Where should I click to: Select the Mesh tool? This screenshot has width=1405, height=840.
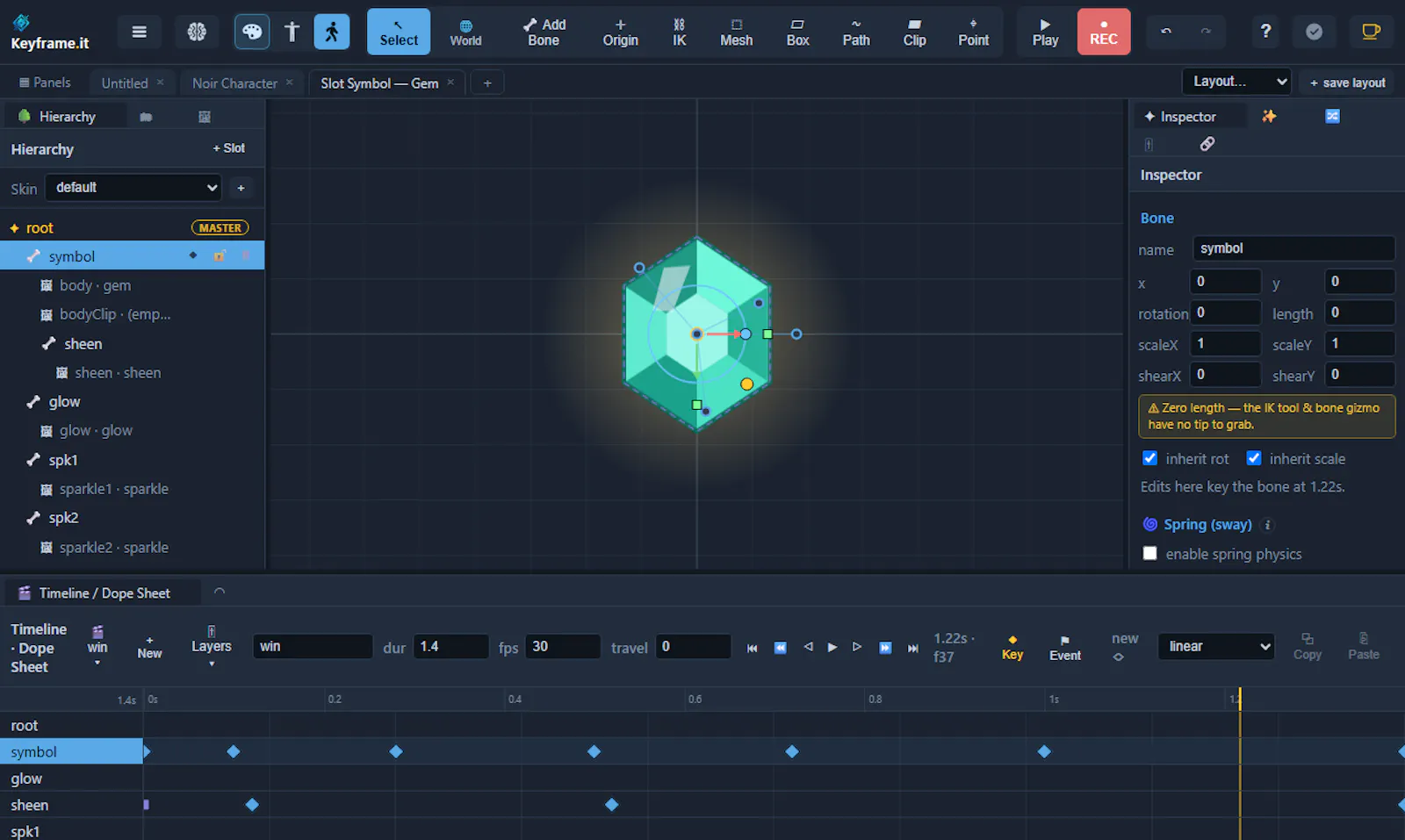[x=736, y=32]
